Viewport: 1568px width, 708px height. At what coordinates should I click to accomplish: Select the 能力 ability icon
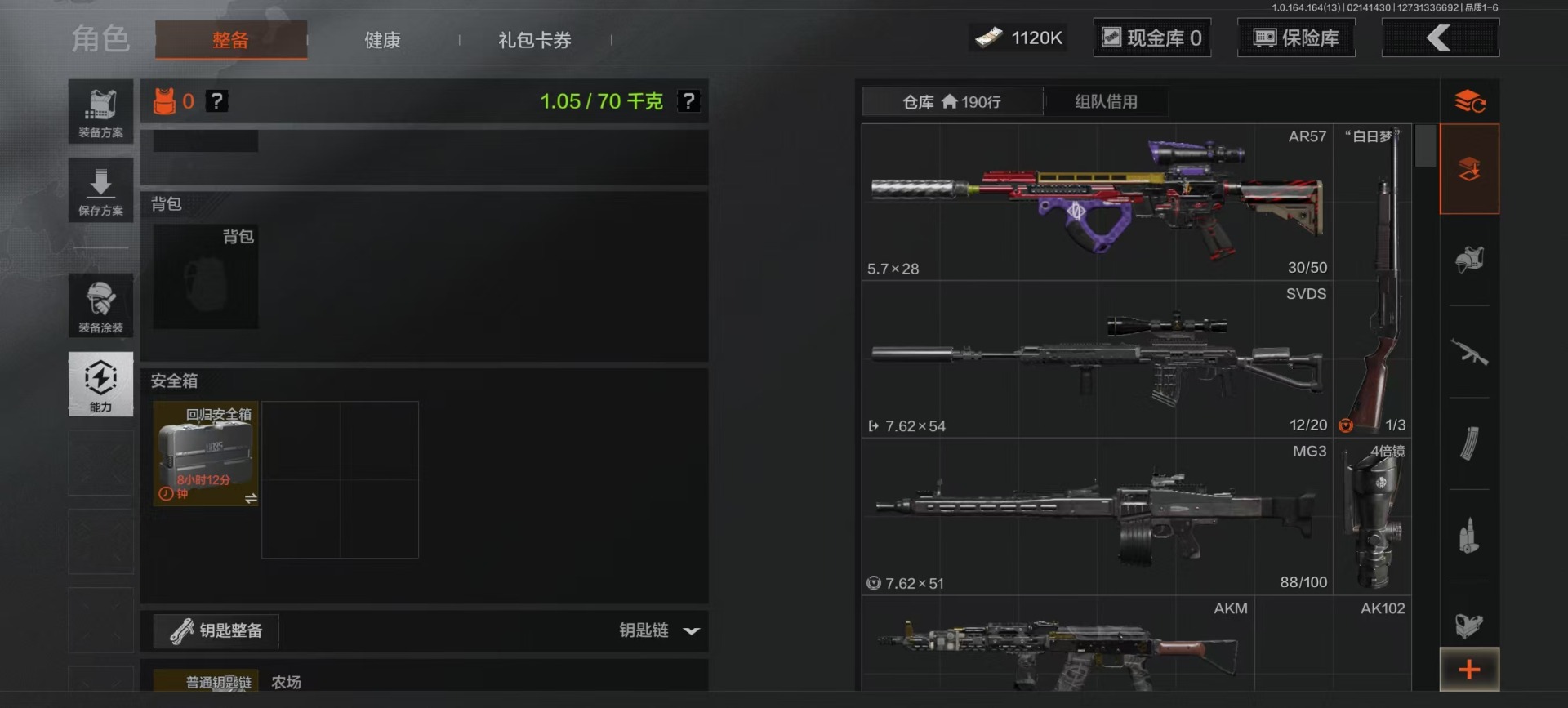tap(100, 384)
